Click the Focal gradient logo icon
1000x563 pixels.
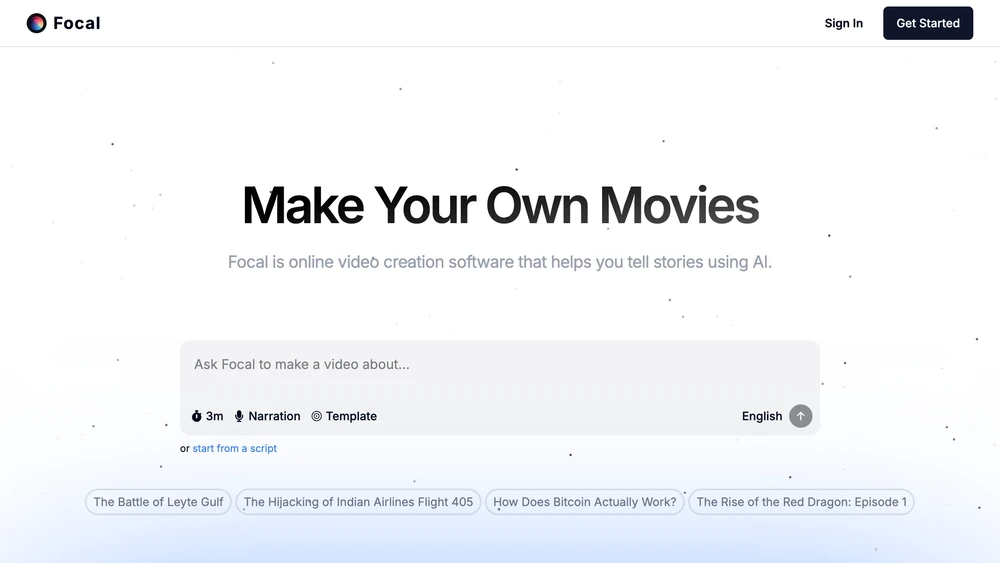[x=36, y=23]
